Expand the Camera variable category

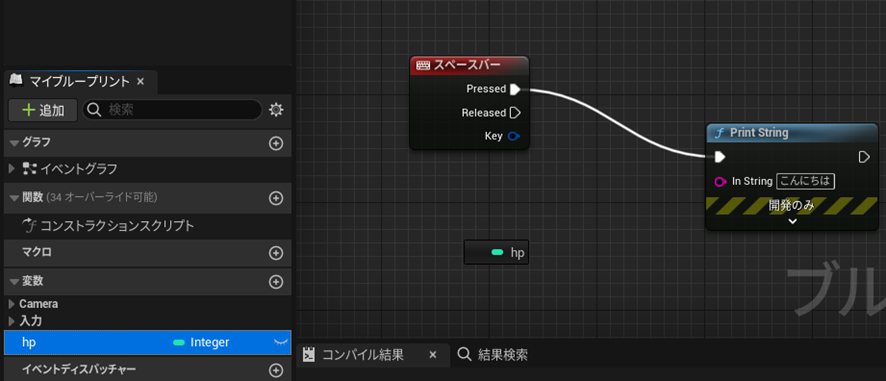tap(12, 304)
